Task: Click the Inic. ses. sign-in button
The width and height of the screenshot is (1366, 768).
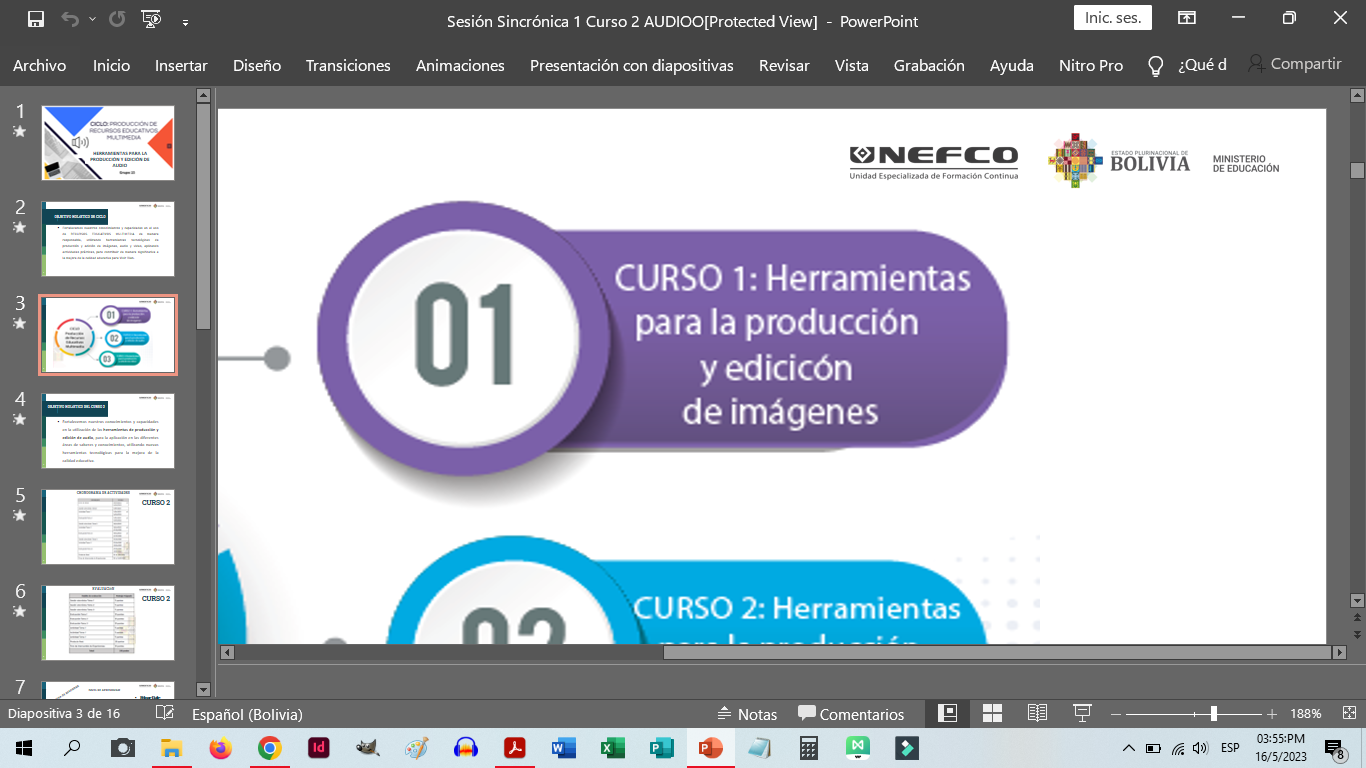Action: coord(1113,18)
